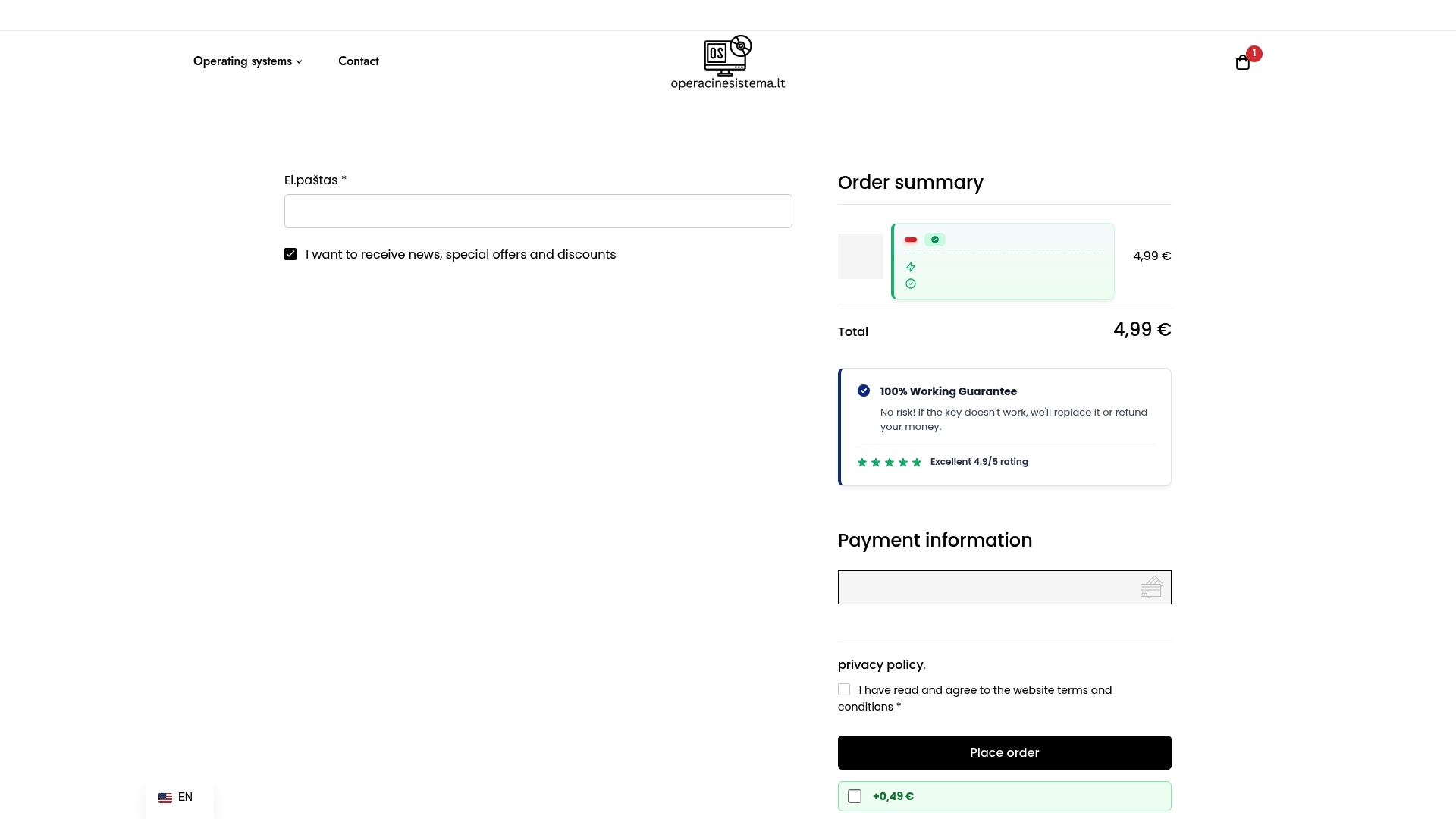This screenshot has width=1456, height=819.
Task: Expand the chevron next to Operating systems
Action: [299, 61]
